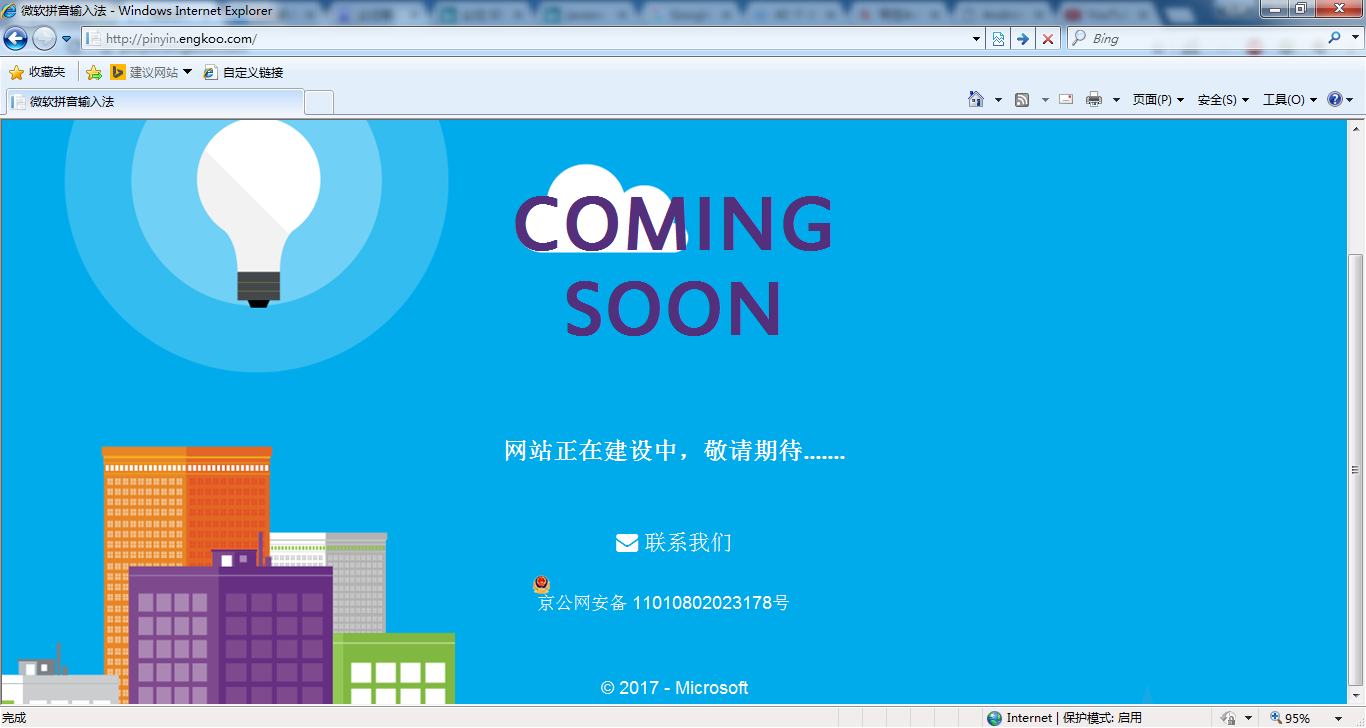Expand the Home button dropdown arrow
This screenshot has width=1366, height=728.
tap(998, 100)
